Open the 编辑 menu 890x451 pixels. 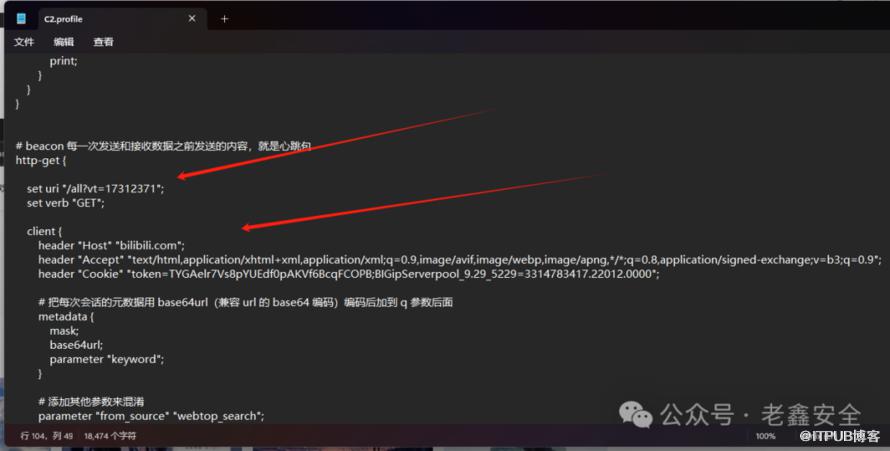coord(64,42)
